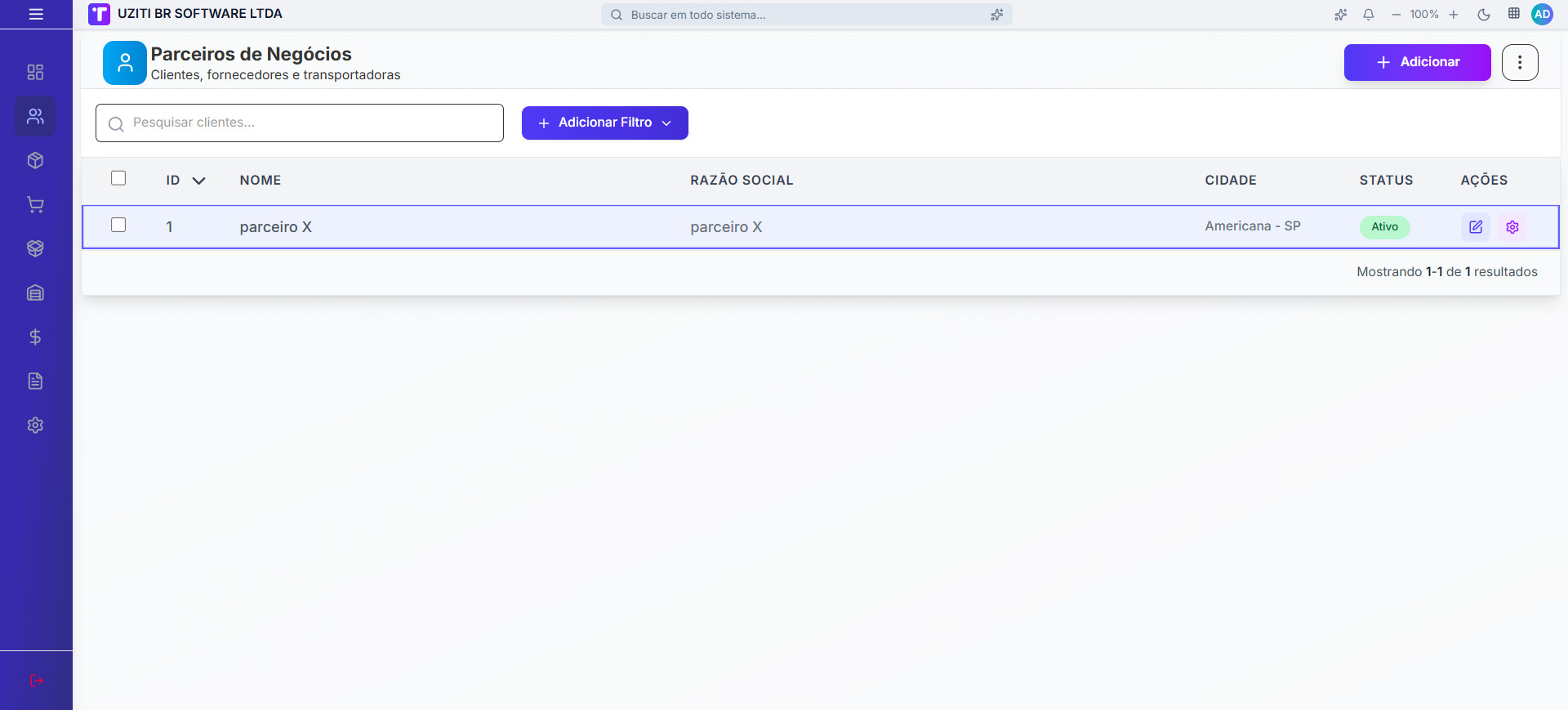Sort by ID column chevron
This screenshot has height=710, width=1568.
(x=198, y=181)
